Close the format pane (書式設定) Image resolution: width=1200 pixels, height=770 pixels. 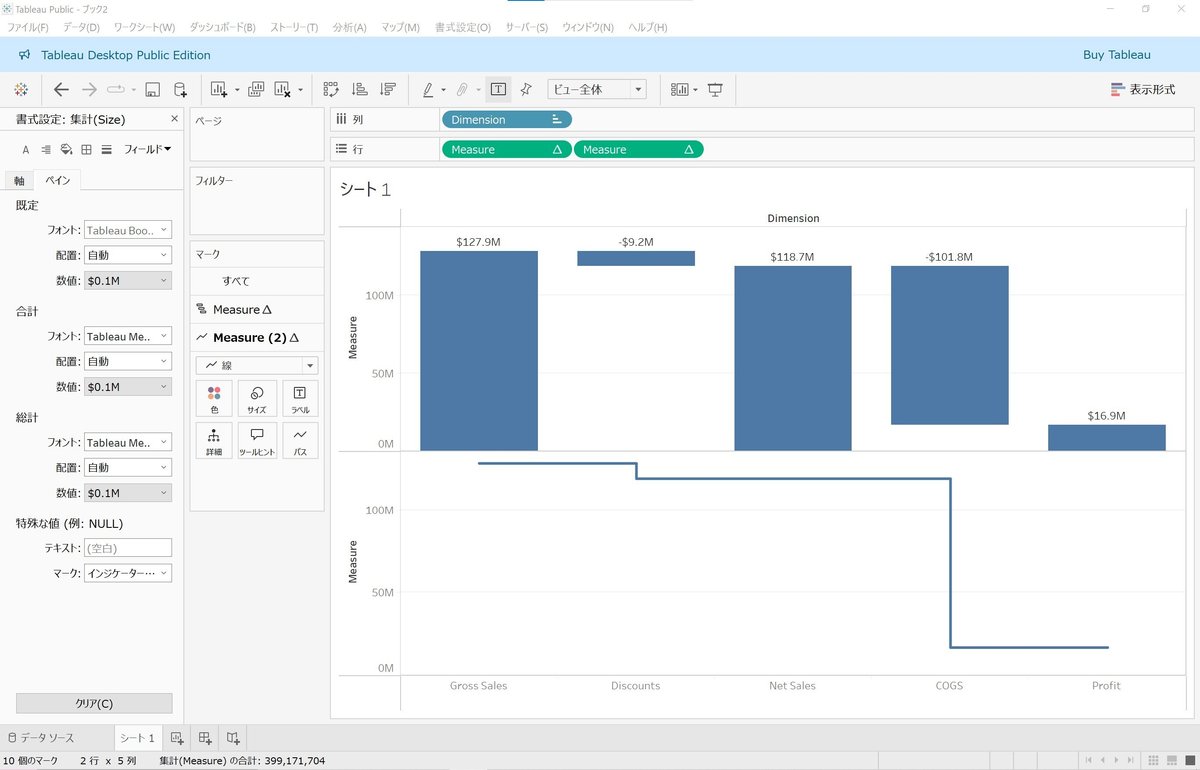tap(174, 119)
